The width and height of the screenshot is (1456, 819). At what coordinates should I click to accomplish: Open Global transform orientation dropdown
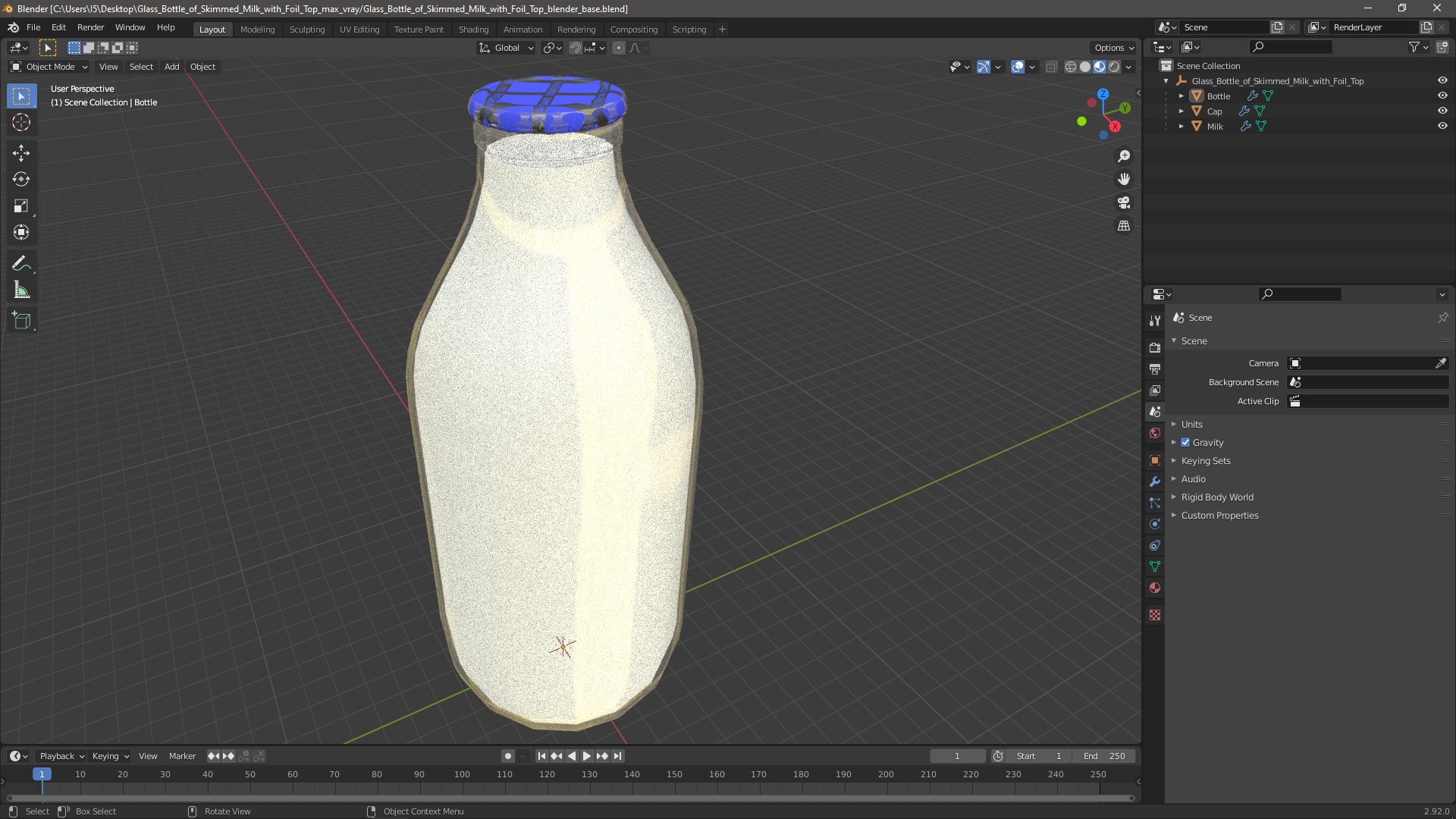(506, 48)
